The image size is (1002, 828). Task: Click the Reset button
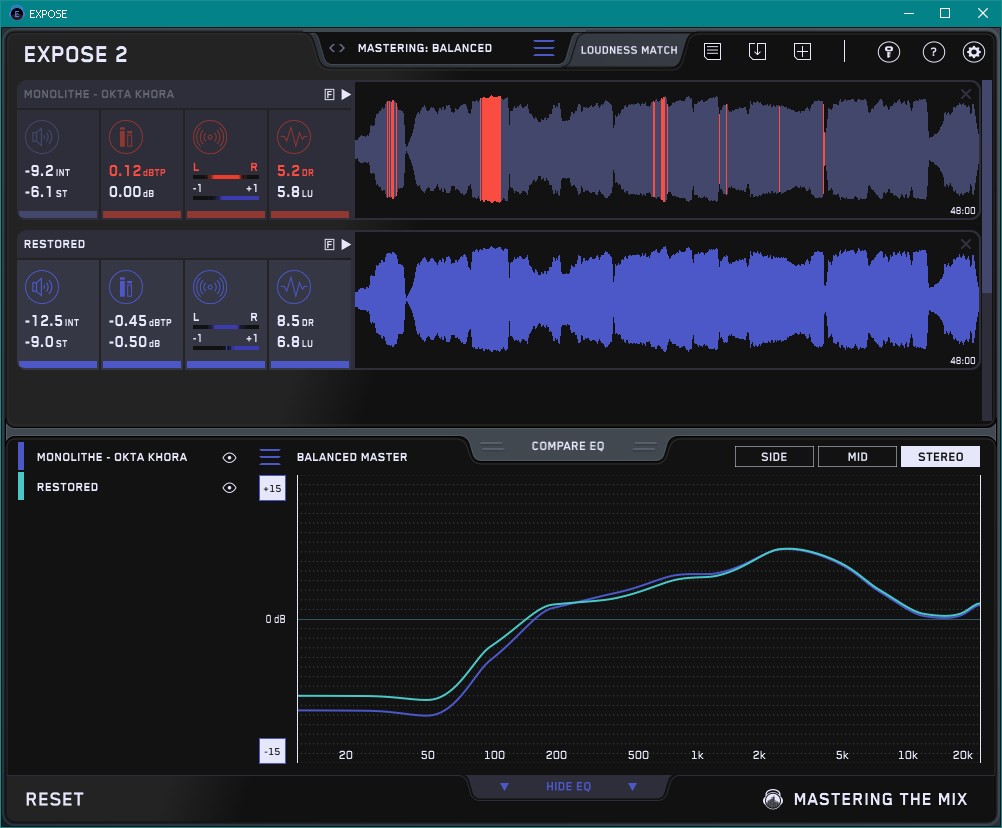point(55,799)
